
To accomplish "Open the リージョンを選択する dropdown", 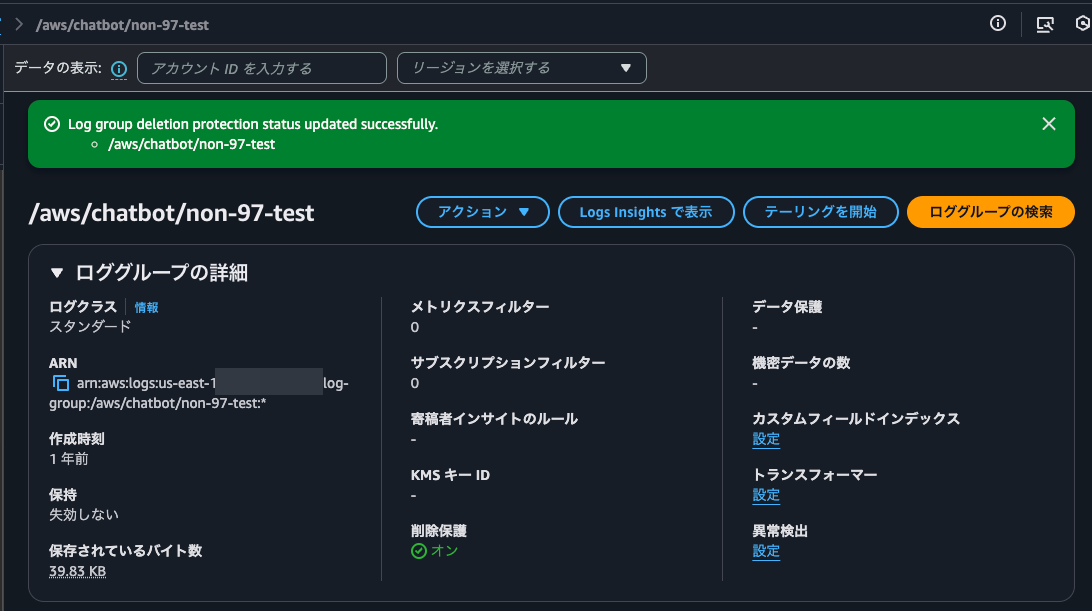I will (x=521, y=68).
